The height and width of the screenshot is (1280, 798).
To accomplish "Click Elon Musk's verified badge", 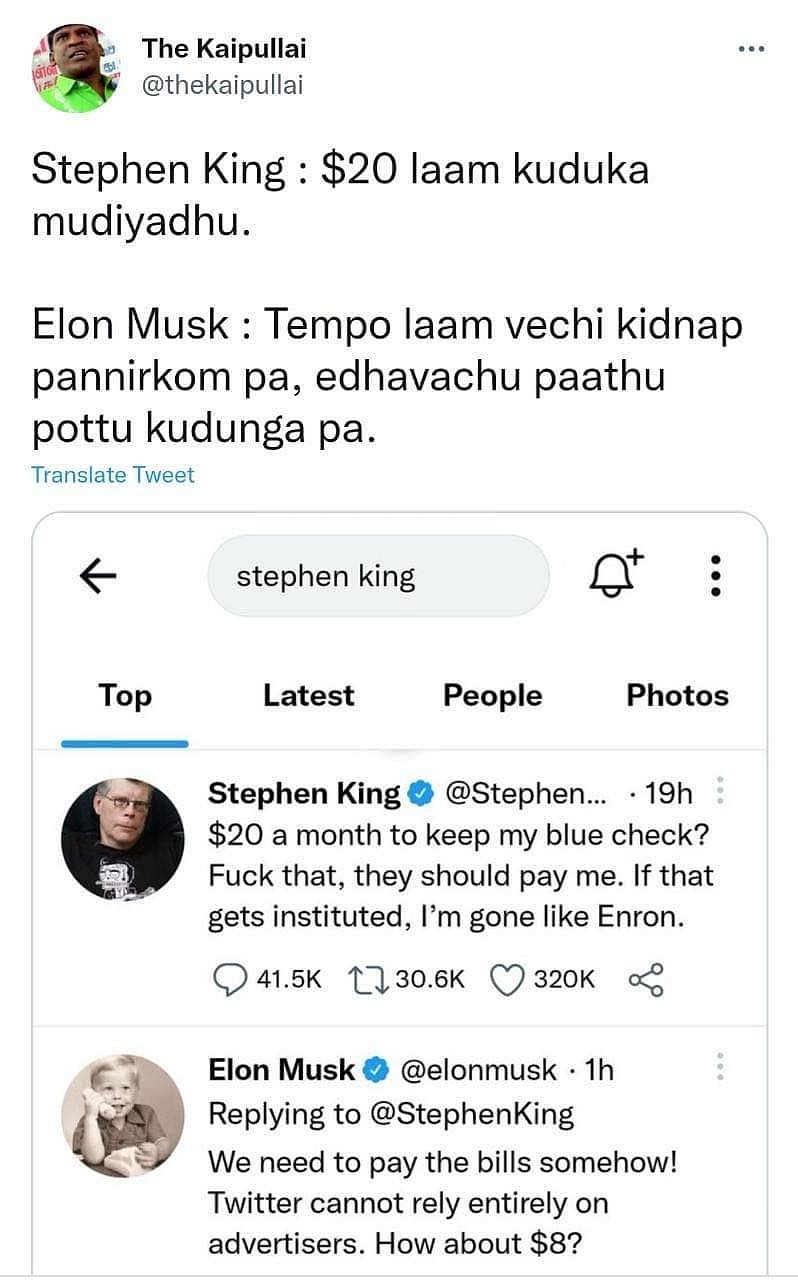I will (376, 1070).
